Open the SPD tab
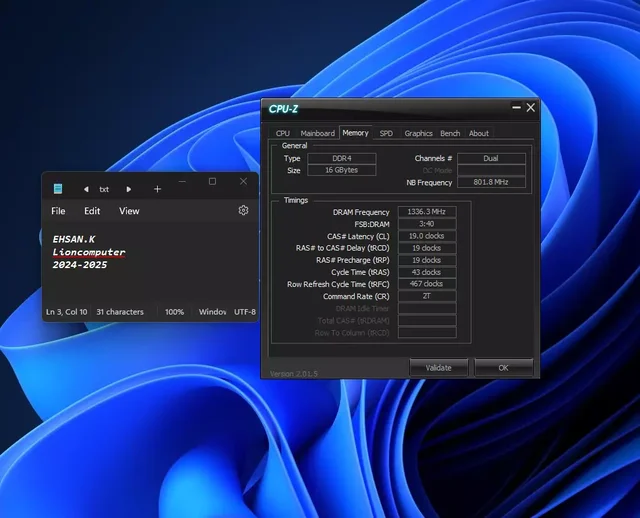Image resolution: width=640 pixels, height=518 pixels. coord(386,133)
